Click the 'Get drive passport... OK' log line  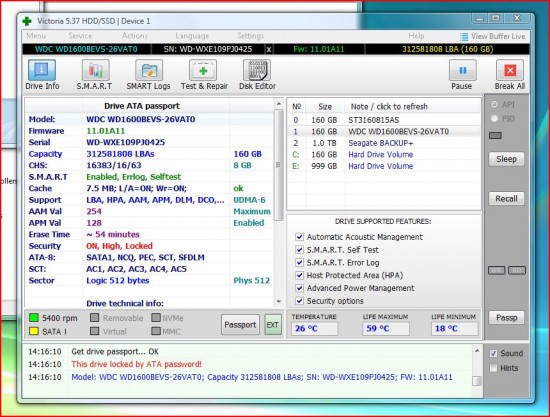[x=115, y=351]
